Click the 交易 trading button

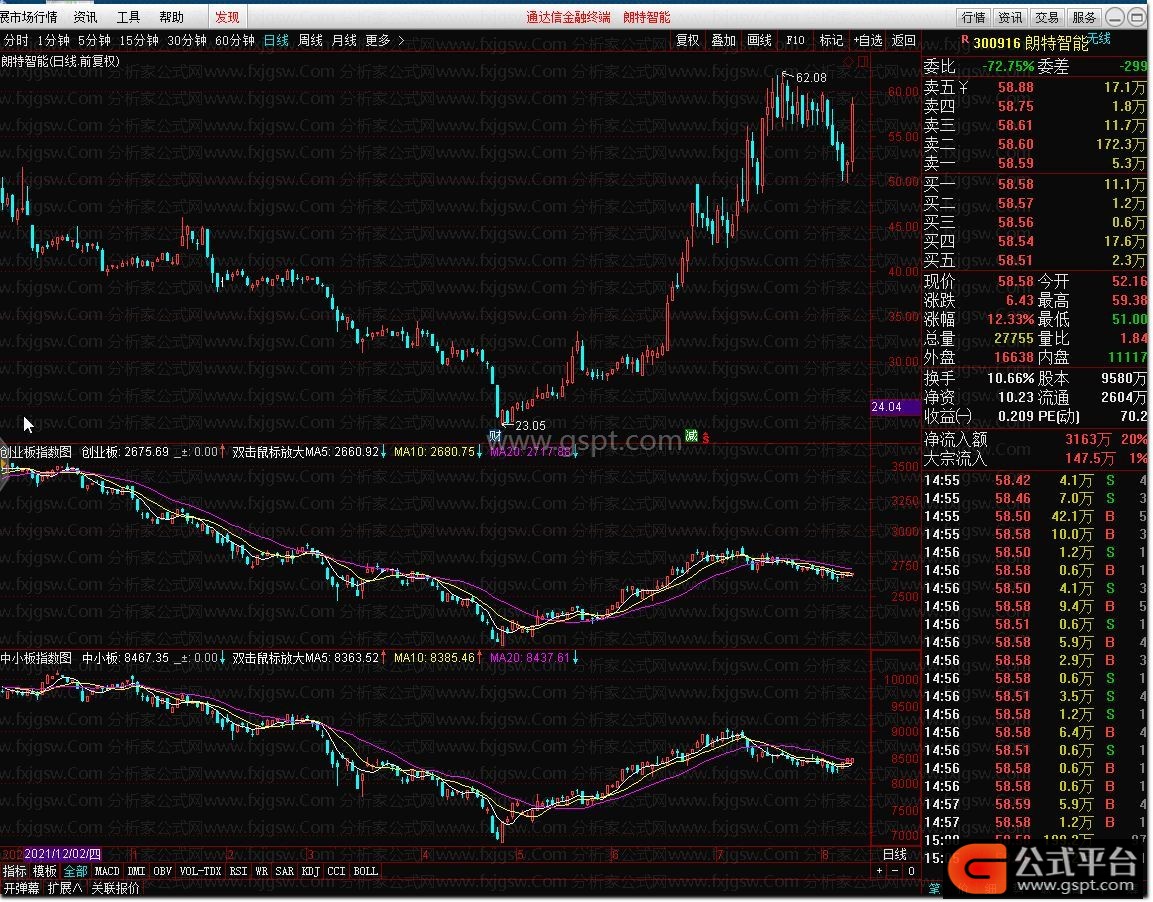pos(1047,17)
